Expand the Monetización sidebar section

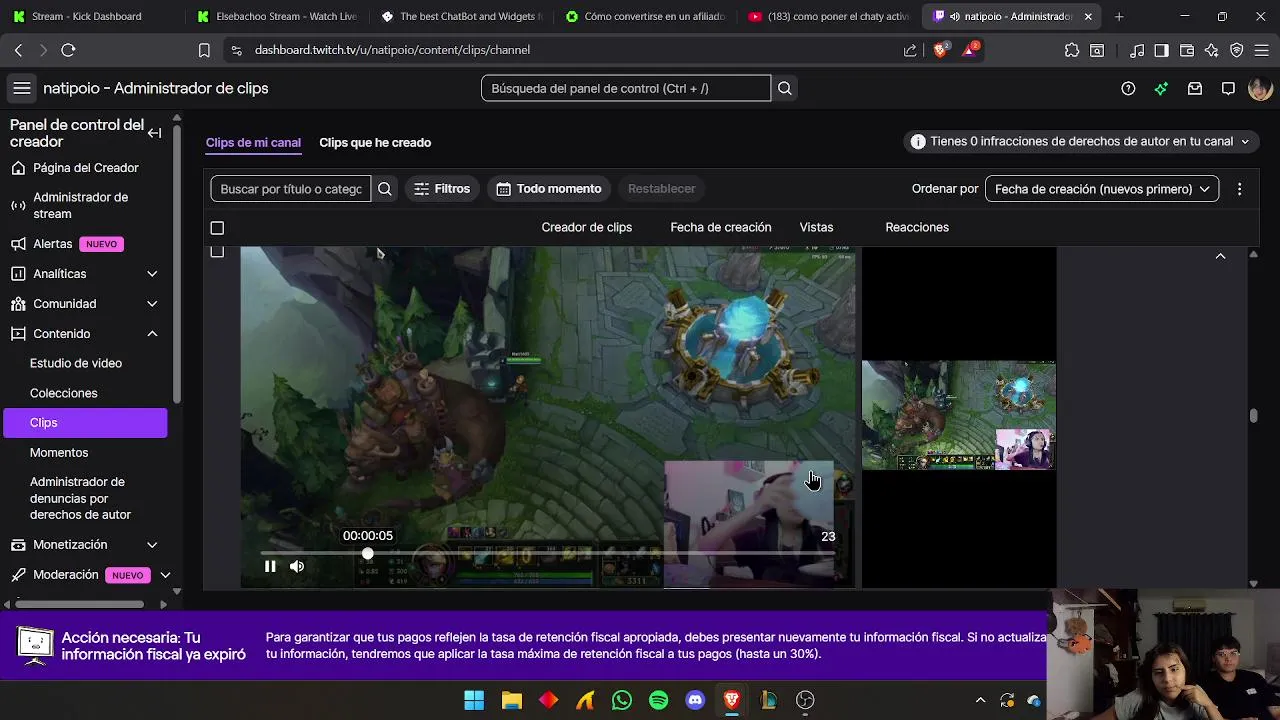pyautogui.click(x=152, y=545)
